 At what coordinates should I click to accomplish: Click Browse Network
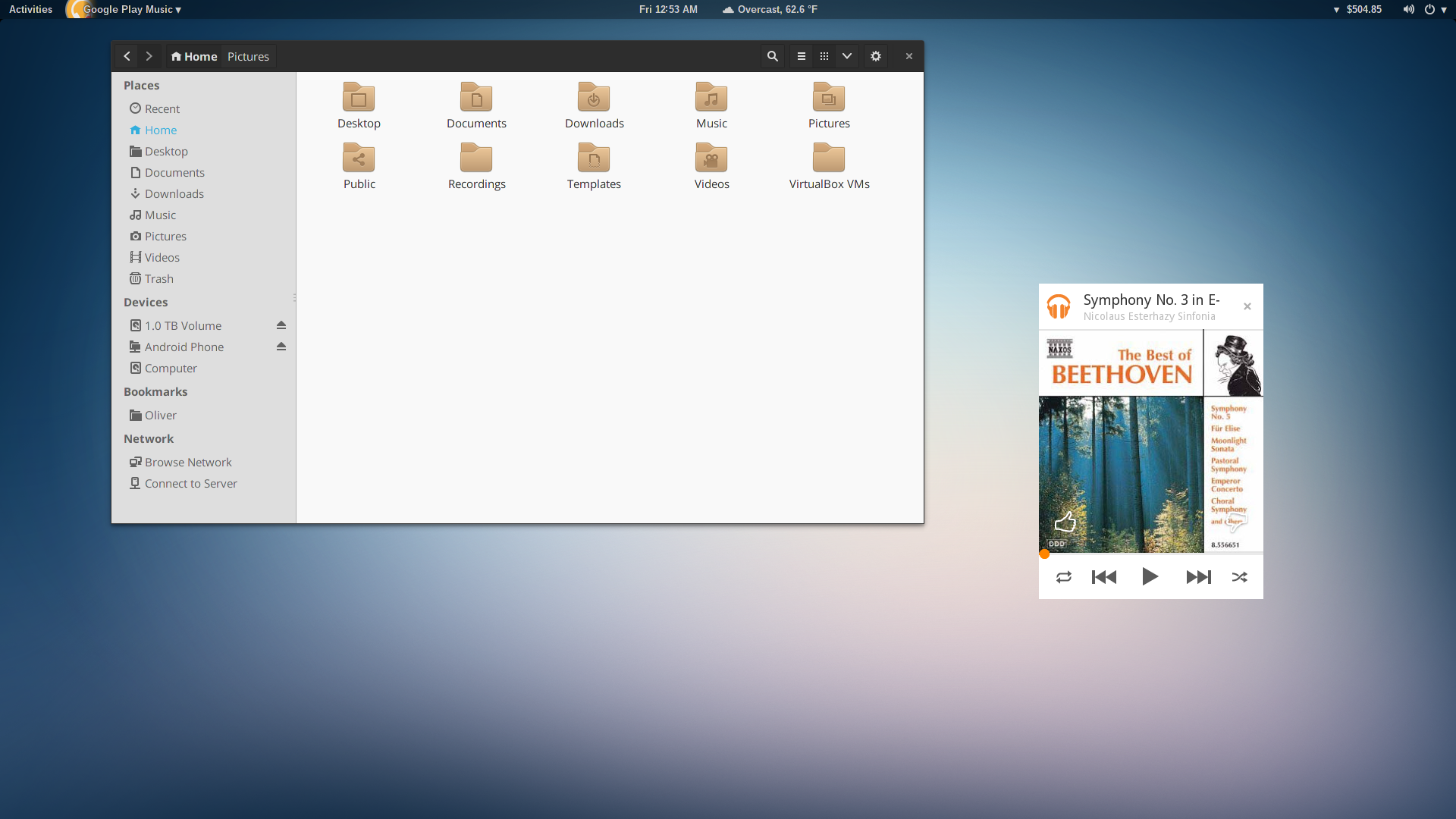click(203, 462)
